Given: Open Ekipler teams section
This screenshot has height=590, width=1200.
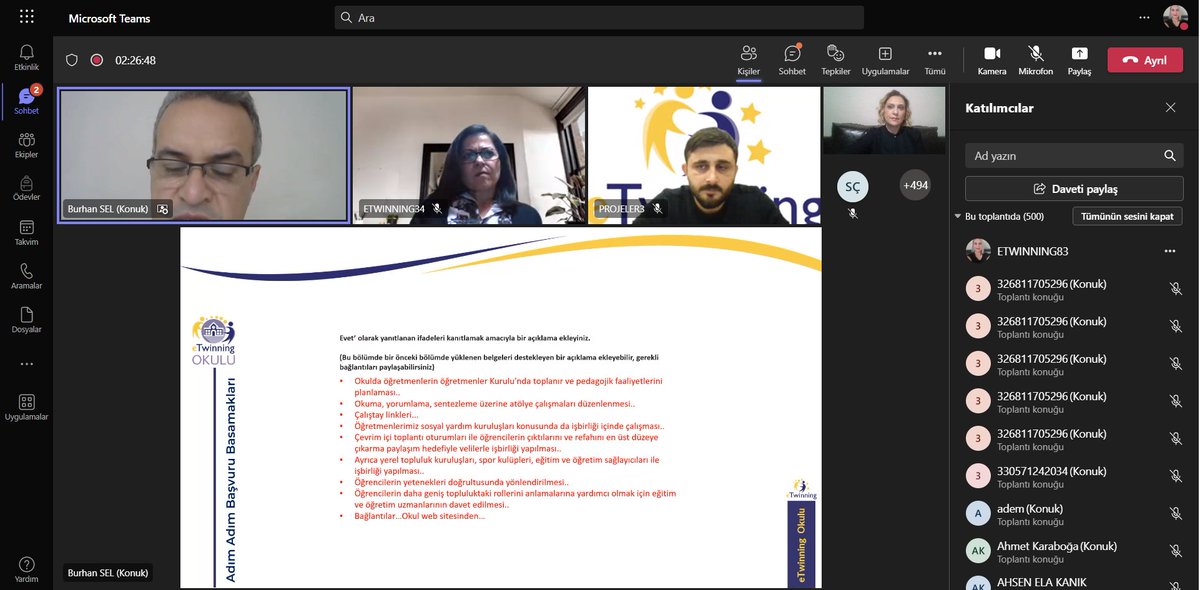Looking at the screenshot, I should 26,145.
